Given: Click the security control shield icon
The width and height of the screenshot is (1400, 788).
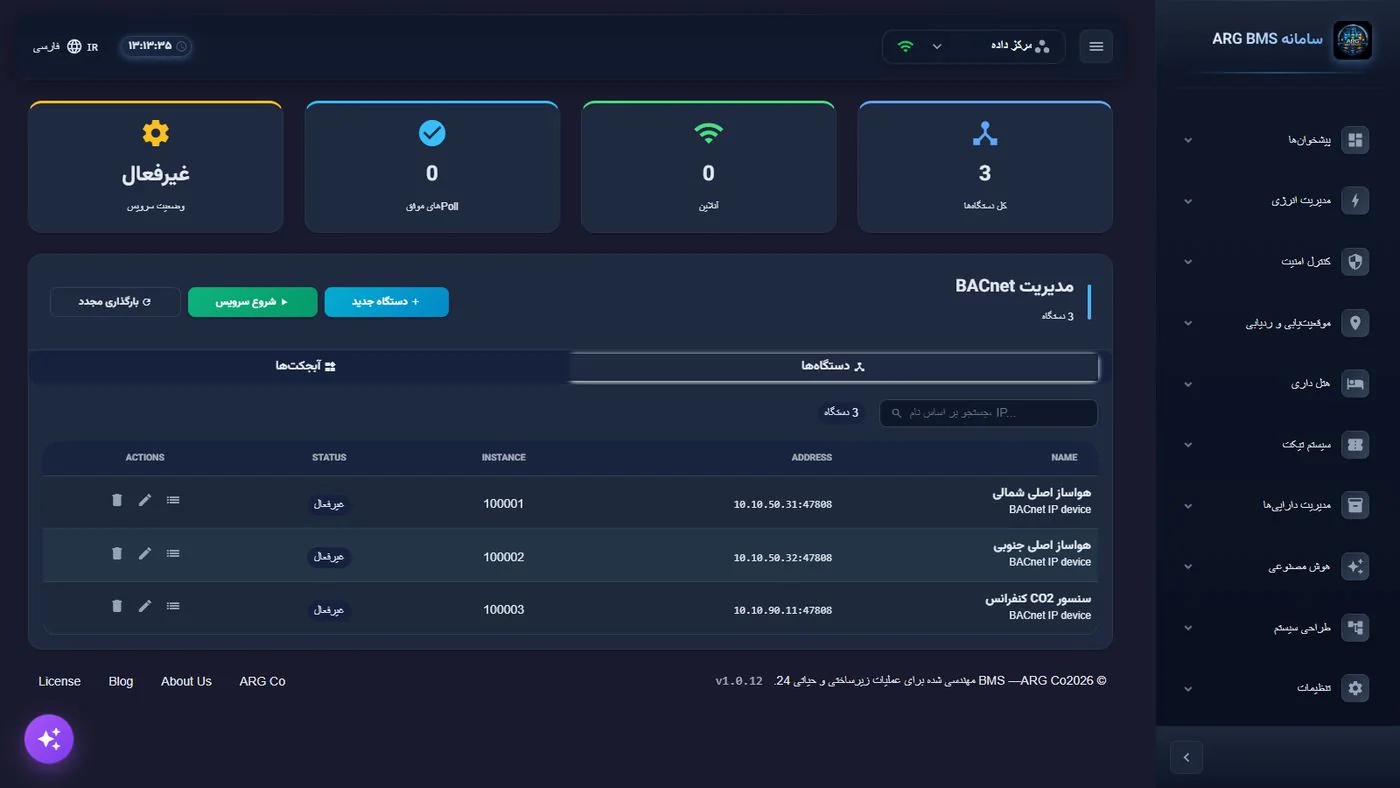Looking at the screenshot, I should 1355,262.
